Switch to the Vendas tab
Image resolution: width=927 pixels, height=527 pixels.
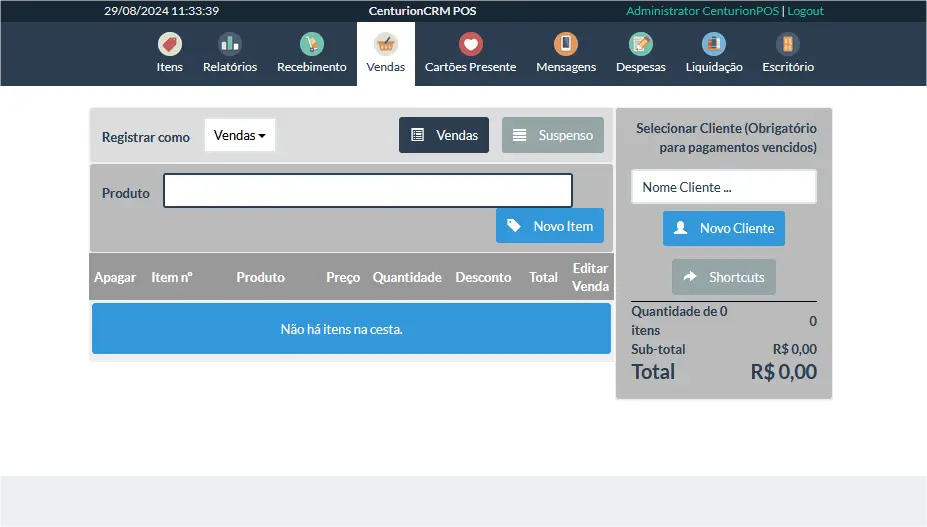point(386,54)
